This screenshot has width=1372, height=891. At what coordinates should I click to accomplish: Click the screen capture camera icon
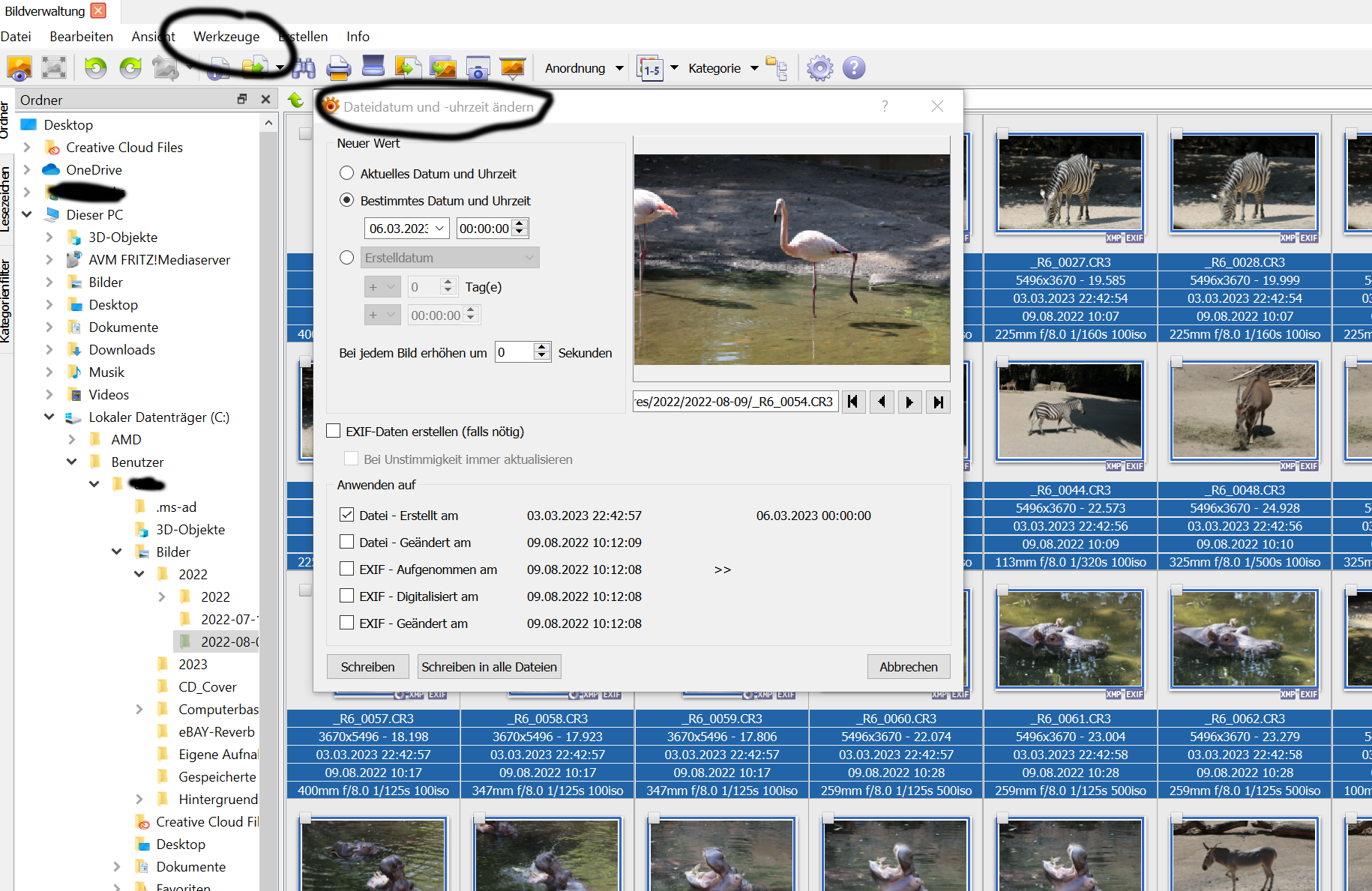[478, 68]
